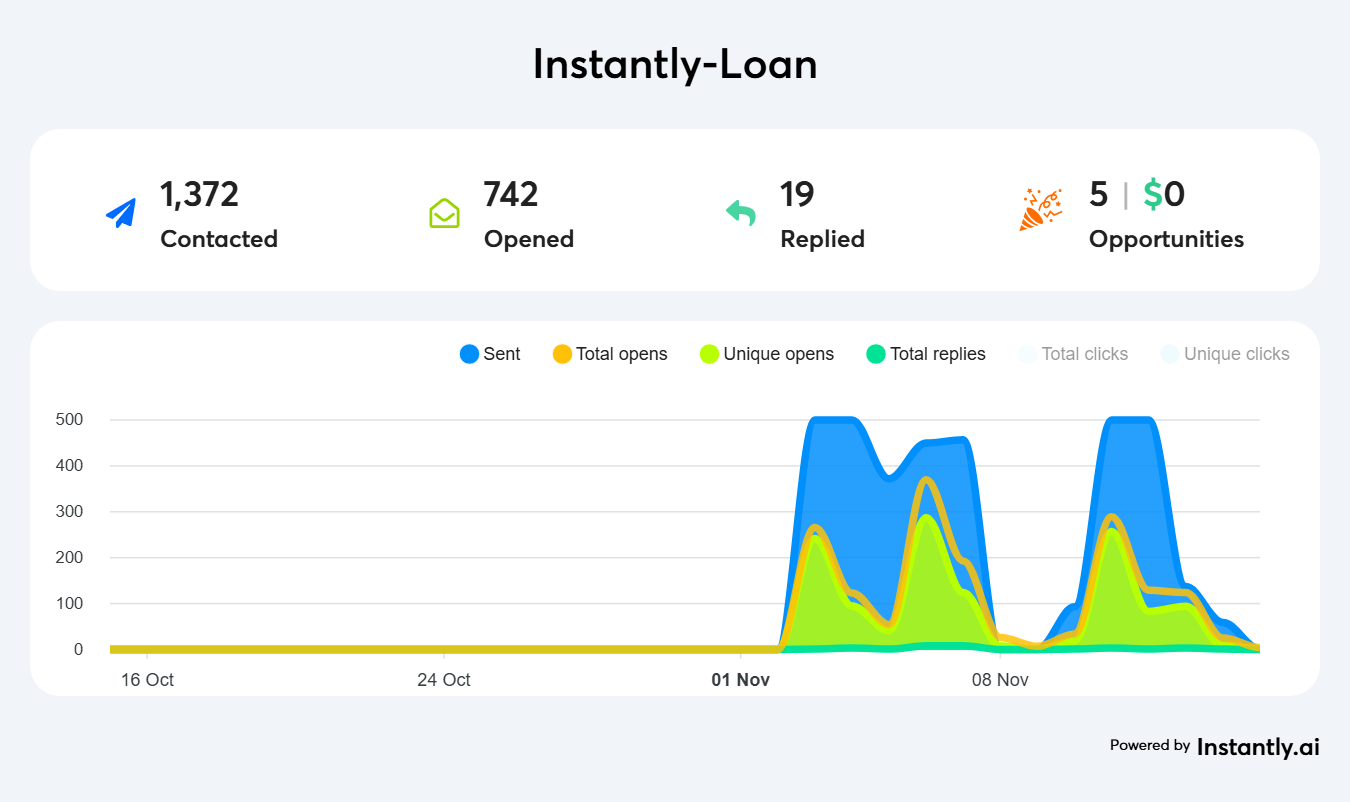Click the green open envelope Opened icon

(x=444, y=213)
